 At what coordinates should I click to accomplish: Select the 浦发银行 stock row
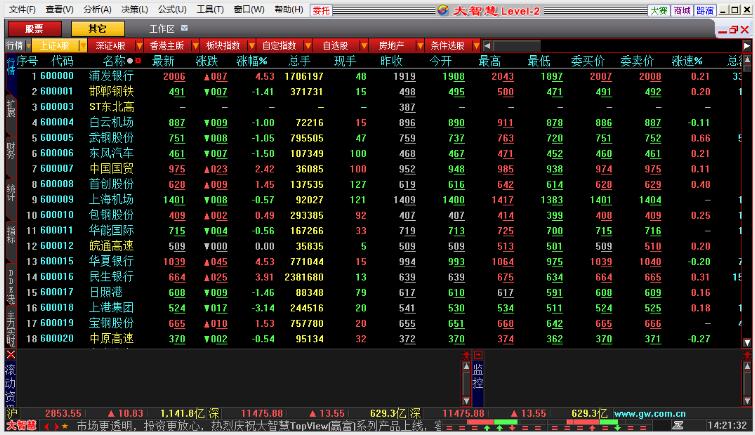[110, 76]
